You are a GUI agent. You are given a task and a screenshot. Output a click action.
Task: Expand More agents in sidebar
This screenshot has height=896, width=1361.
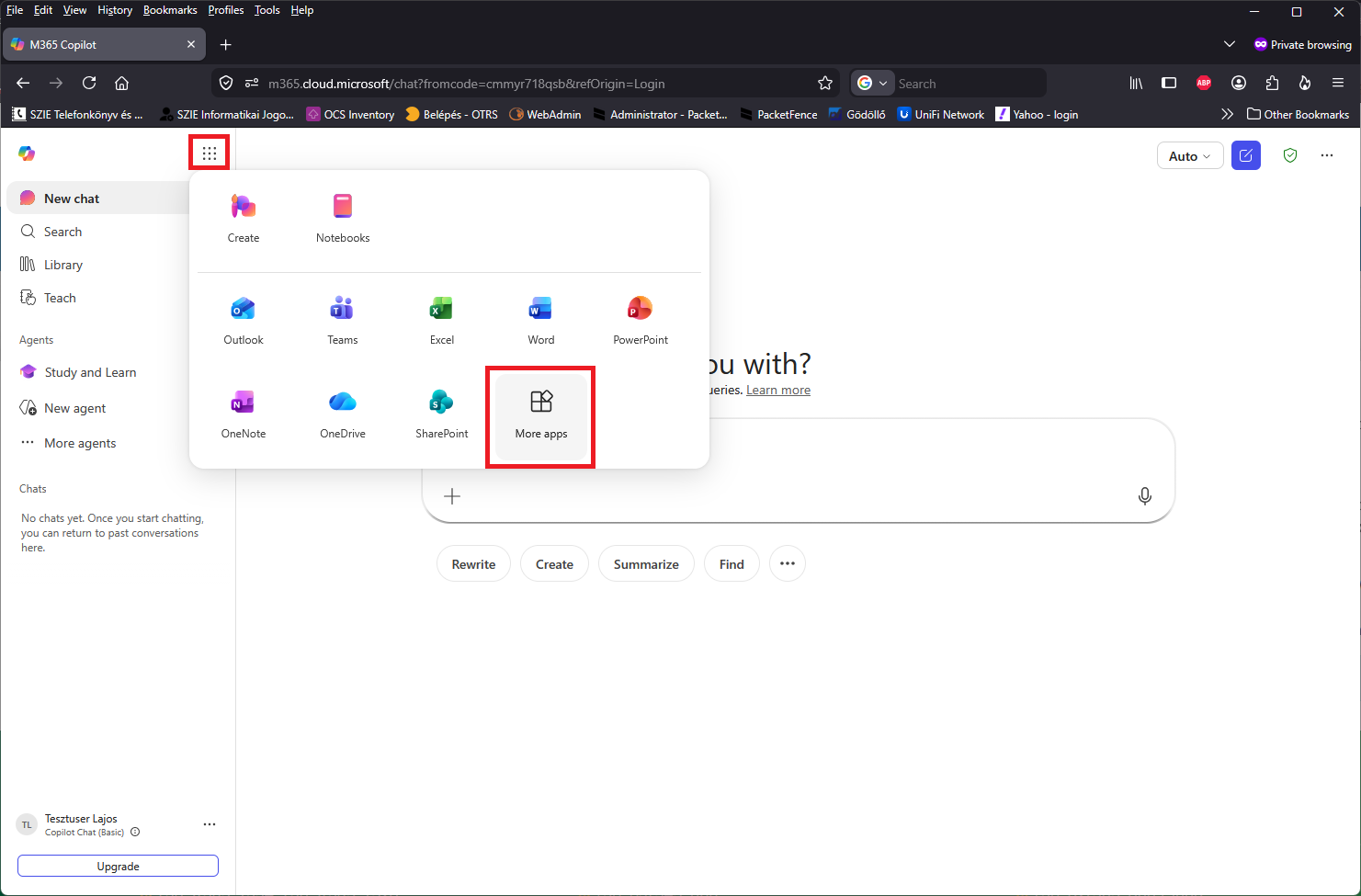pyautogui.click(x=80, y=443)
